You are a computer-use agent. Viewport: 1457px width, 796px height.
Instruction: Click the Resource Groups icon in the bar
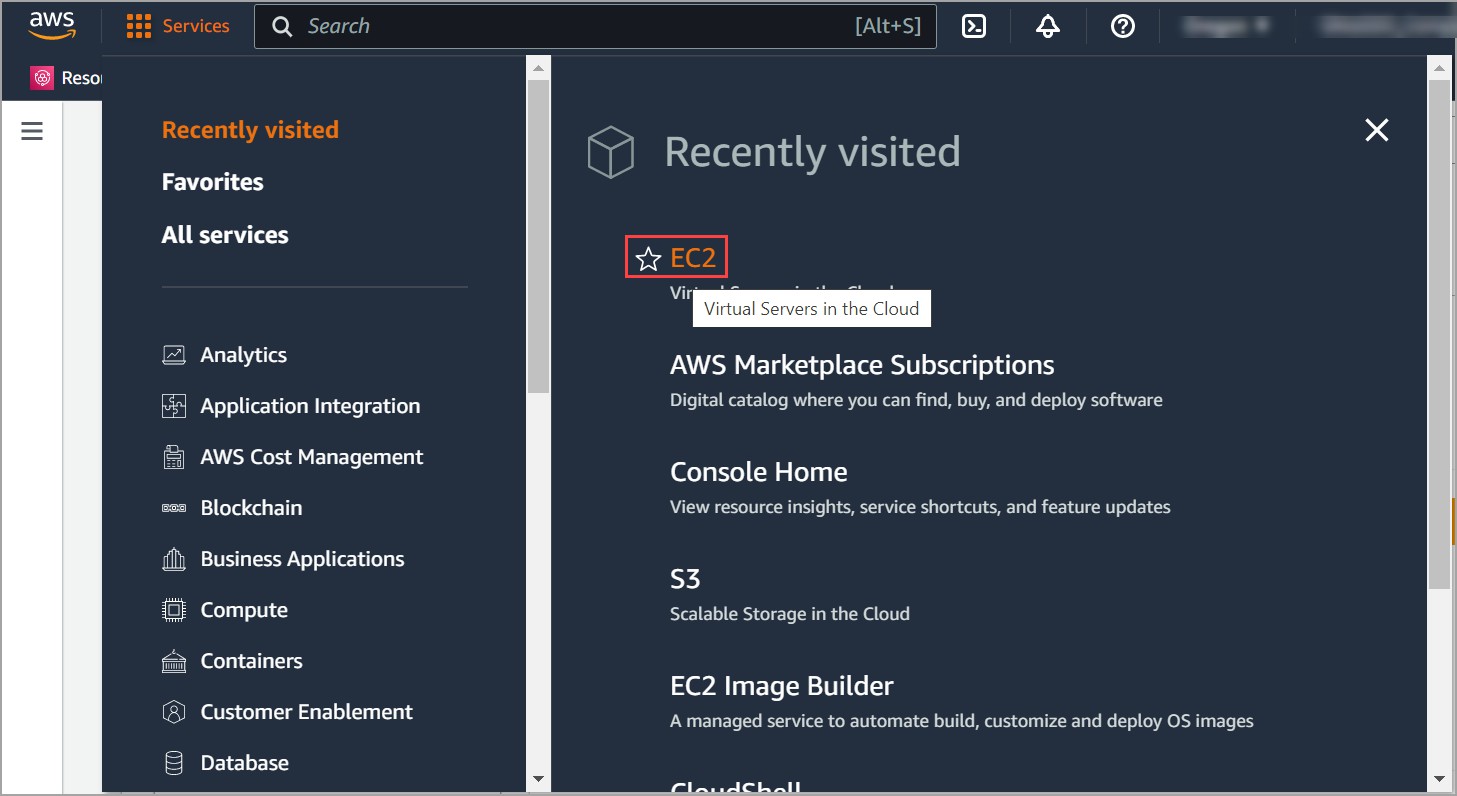[x=42, y=78]
